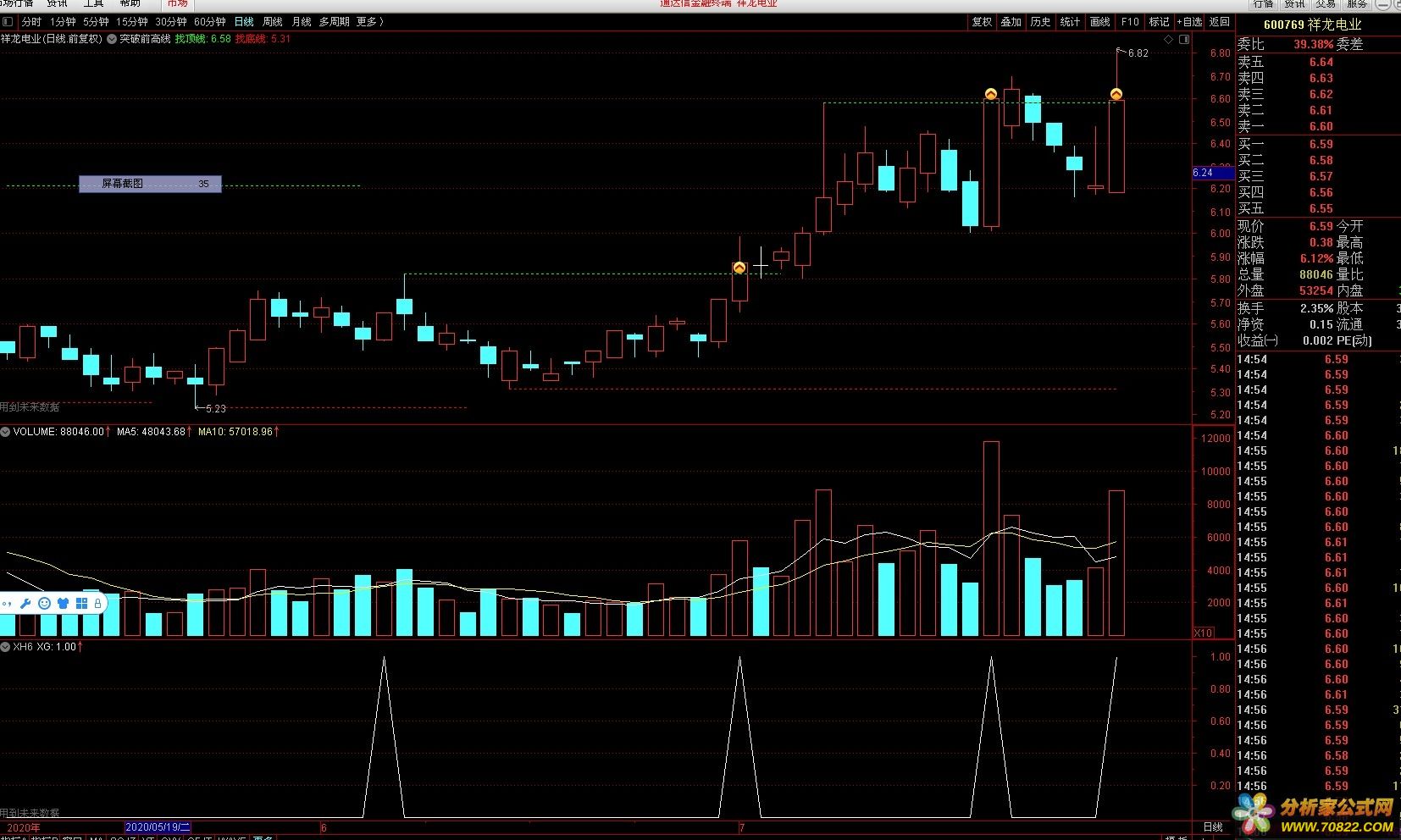Click the 日线 label at bottom right
Viewport: 1401px width, 840px height.
1213,827
